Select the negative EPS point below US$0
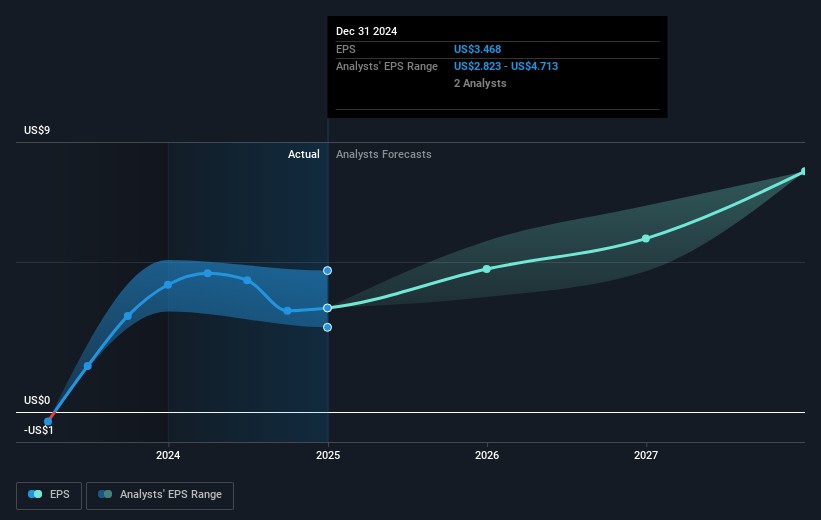Screen dimensions: 821x520 [x=48, y=422]
